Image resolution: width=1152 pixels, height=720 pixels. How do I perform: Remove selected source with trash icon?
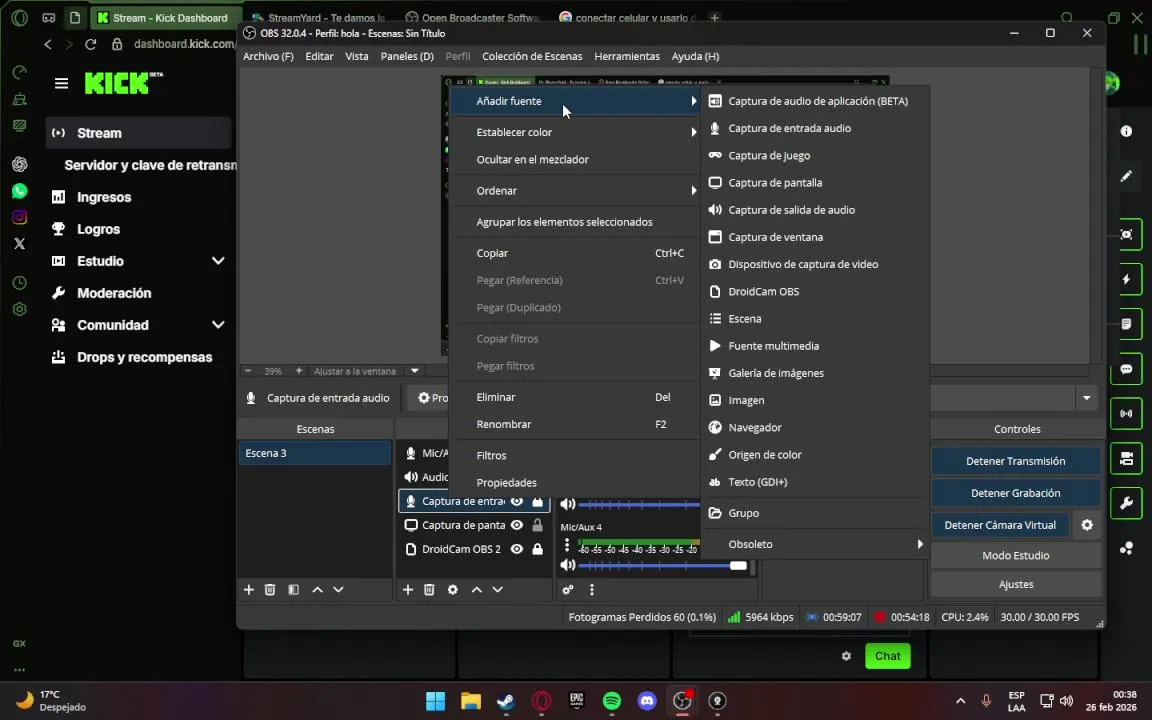click(429, 590)
